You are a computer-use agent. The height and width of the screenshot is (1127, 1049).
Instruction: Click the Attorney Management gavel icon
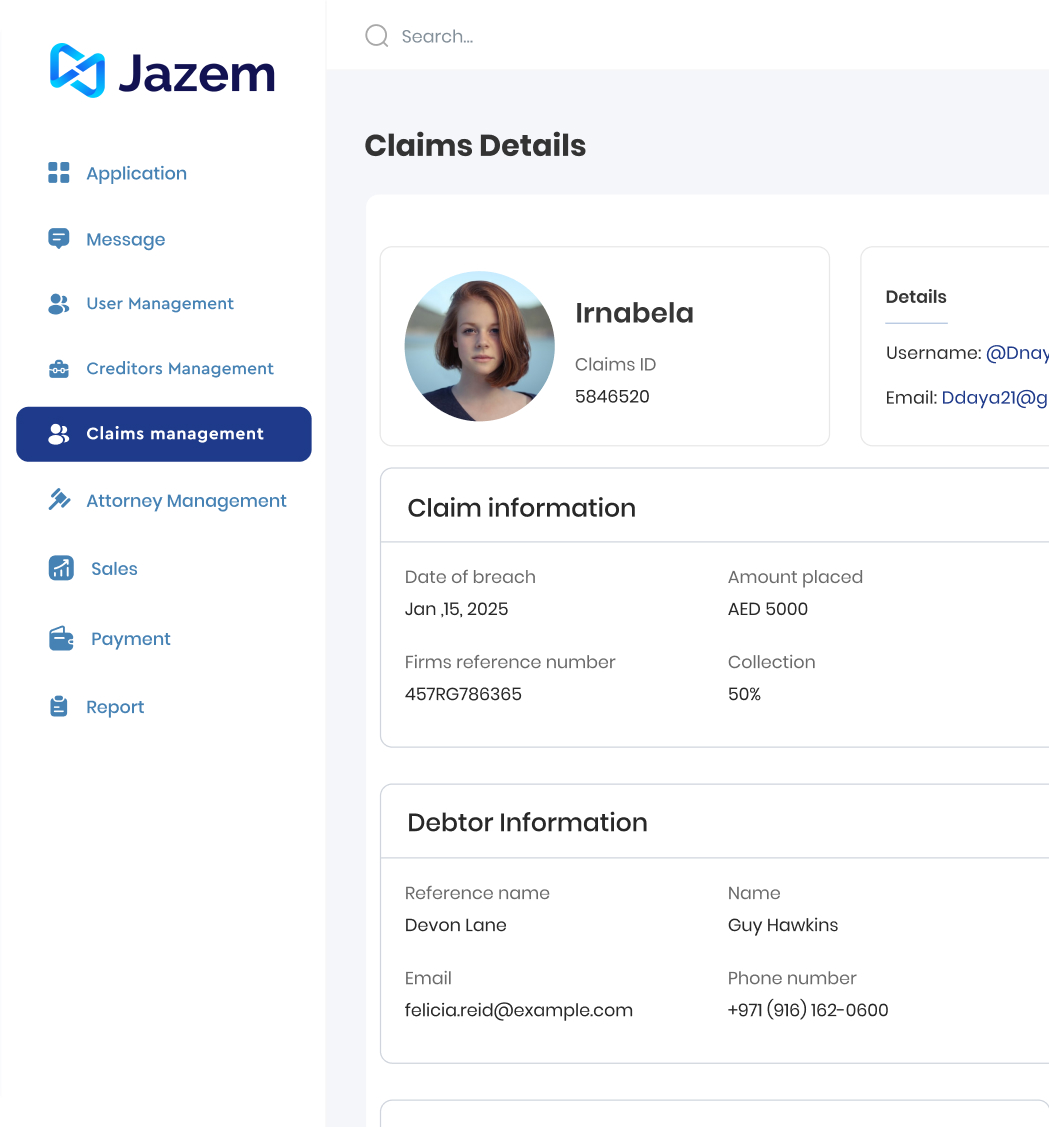59,500
